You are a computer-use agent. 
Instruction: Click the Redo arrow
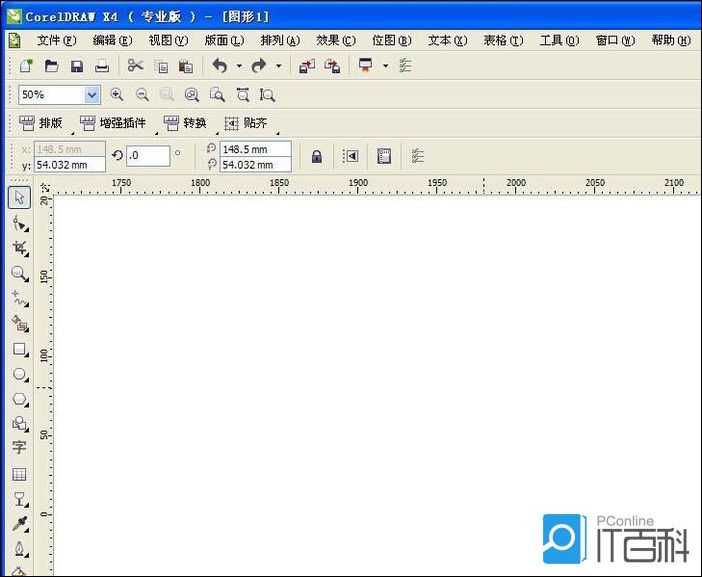coord(259,66)
